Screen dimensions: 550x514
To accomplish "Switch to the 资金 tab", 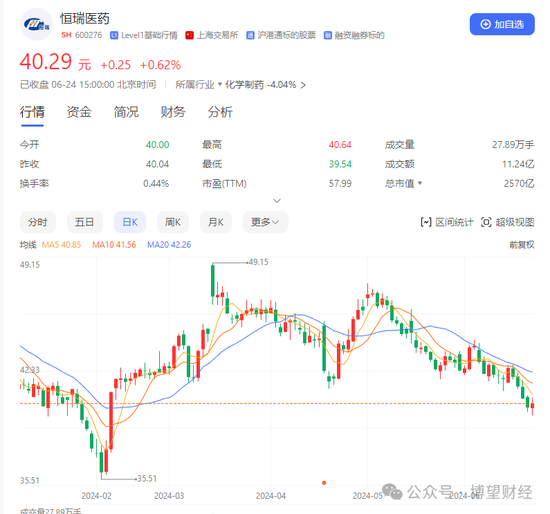I will (x=79, y=112).
